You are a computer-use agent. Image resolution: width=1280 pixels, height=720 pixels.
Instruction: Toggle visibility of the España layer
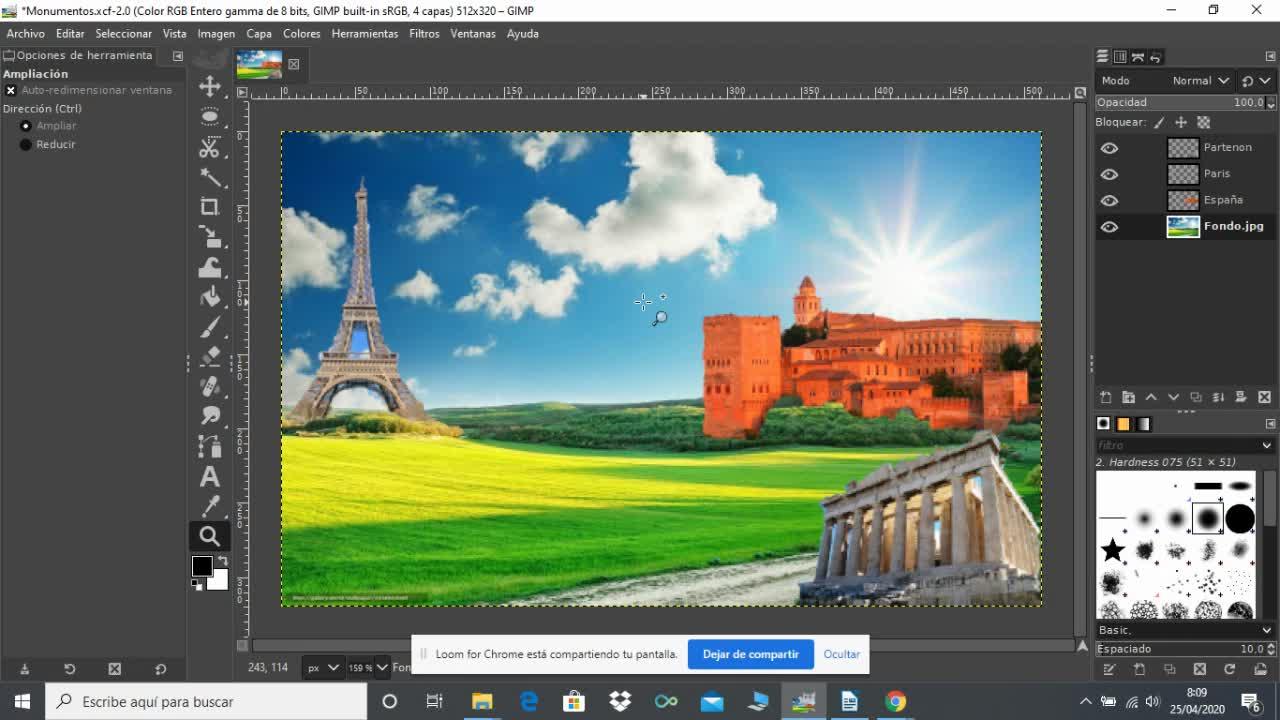click(x=1109, y=200)
